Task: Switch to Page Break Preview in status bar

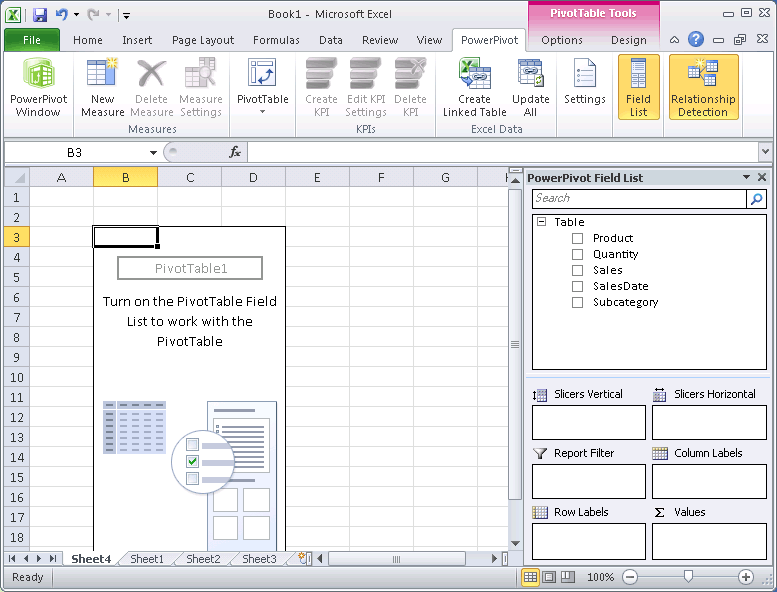Action: coord(568,577)
